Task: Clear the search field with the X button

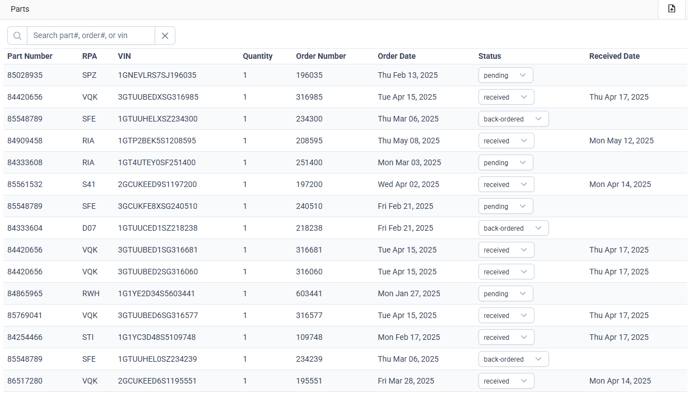Action: 165,36
